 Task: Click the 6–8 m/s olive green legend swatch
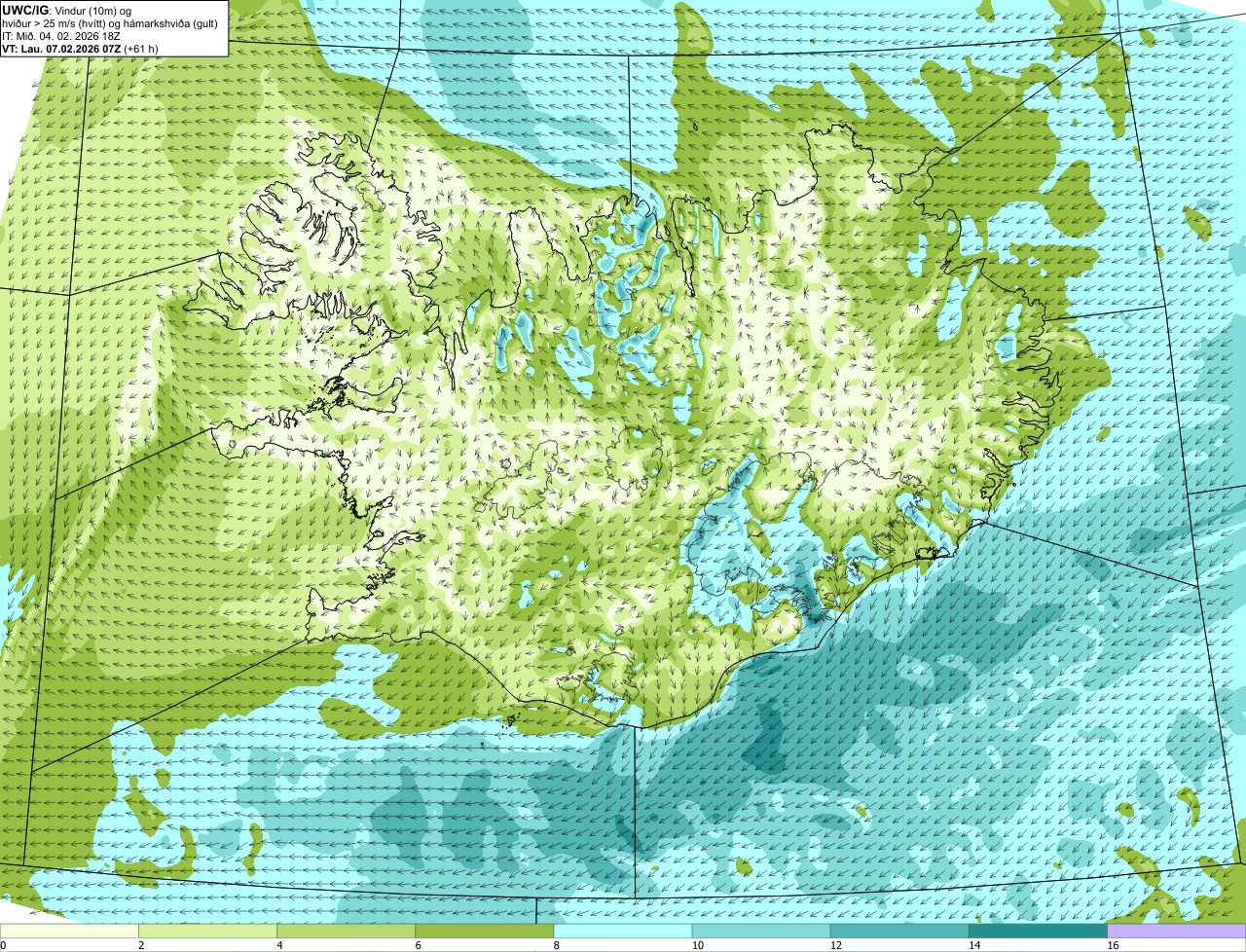click(484, 932)
